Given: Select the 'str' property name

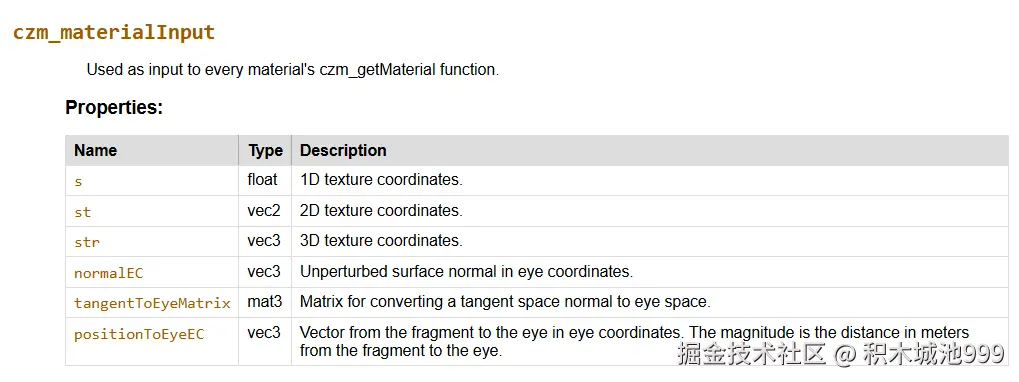Looking at the screenshot, I should coord(86,242).
